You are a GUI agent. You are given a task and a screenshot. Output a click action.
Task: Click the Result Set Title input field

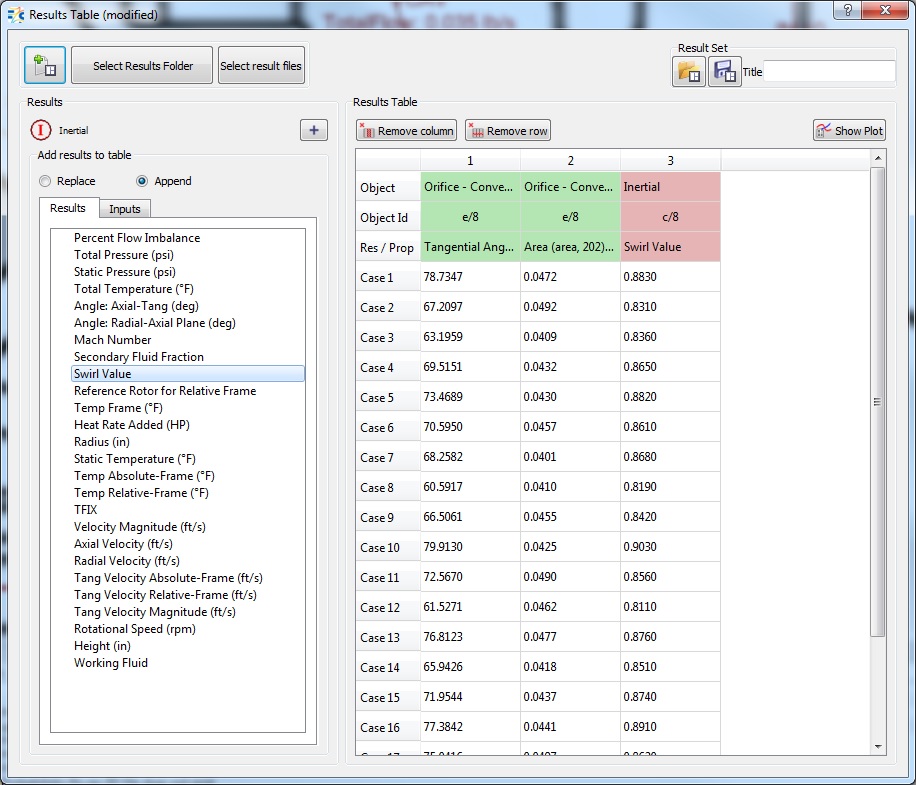coord(829,72)
